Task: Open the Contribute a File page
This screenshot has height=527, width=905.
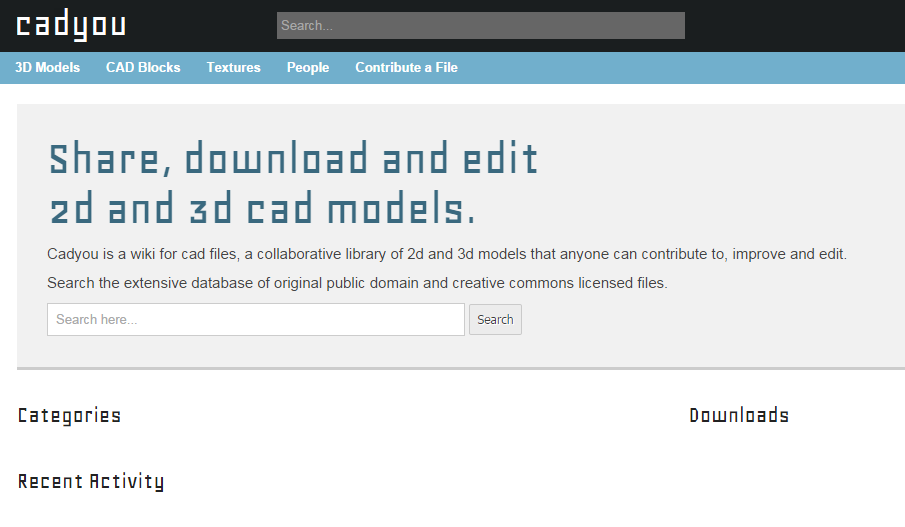Action: 406,67
